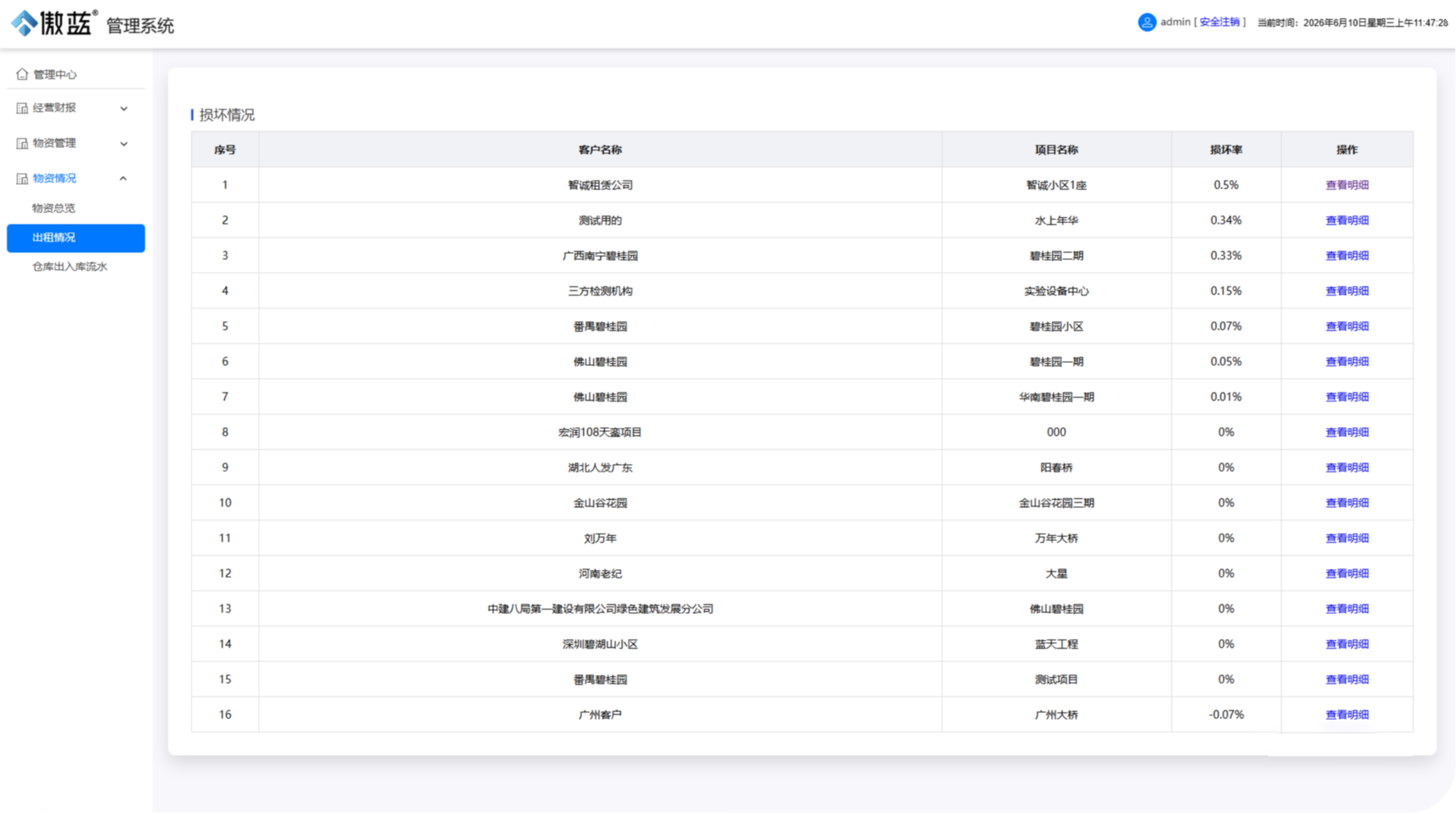This screenshot has width=1456, height=813.
Task: Click the admin username text
Action: tap(1175, 22)
